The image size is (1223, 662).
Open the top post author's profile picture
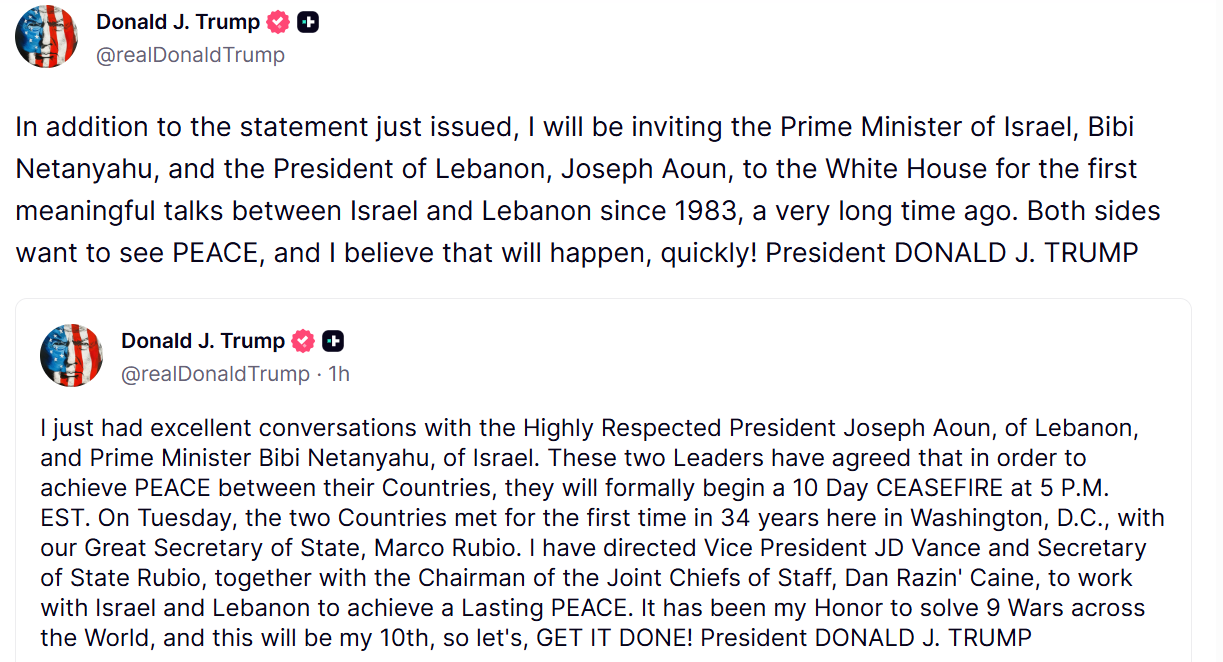(x=46, y=36)
